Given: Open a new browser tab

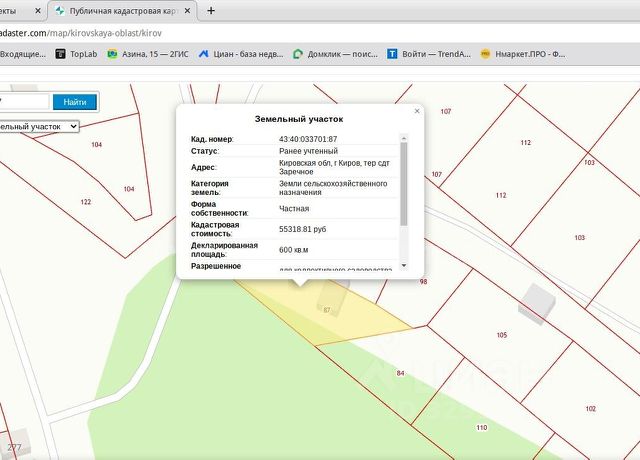Looking at the screenshot, I should tap(210, 11).
